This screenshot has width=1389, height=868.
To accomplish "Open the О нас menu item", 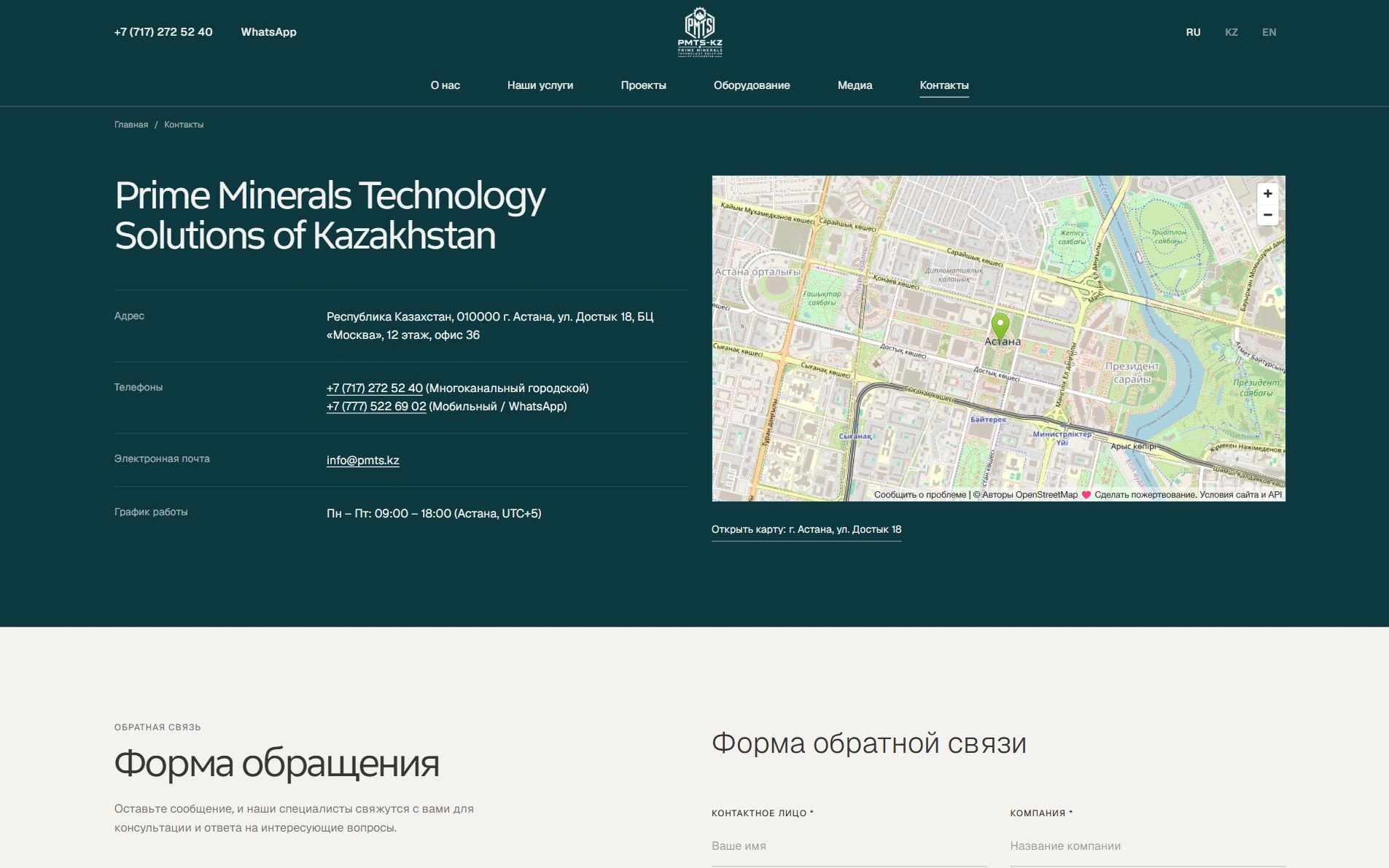I will click(445, 85).
